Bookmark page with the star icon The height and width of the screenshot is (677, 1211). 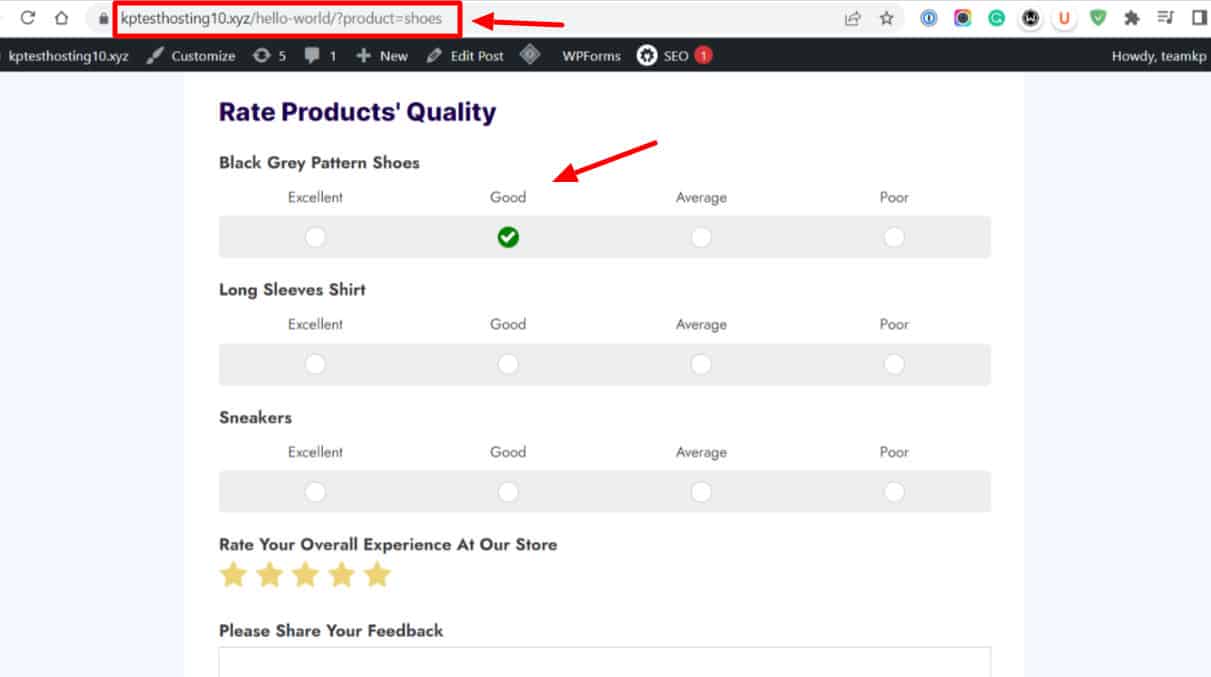coord(886,18)
